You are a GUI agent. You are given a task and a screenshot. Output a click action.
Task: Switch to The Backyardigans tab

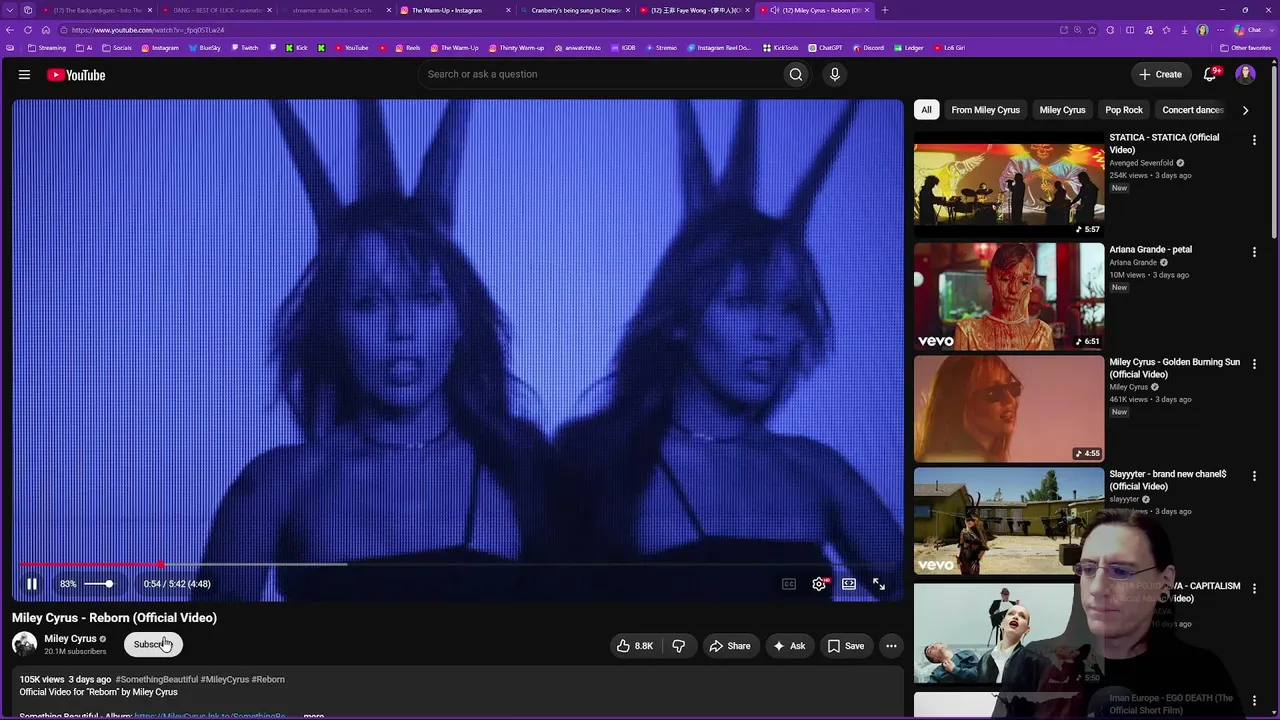click(97, 10)
